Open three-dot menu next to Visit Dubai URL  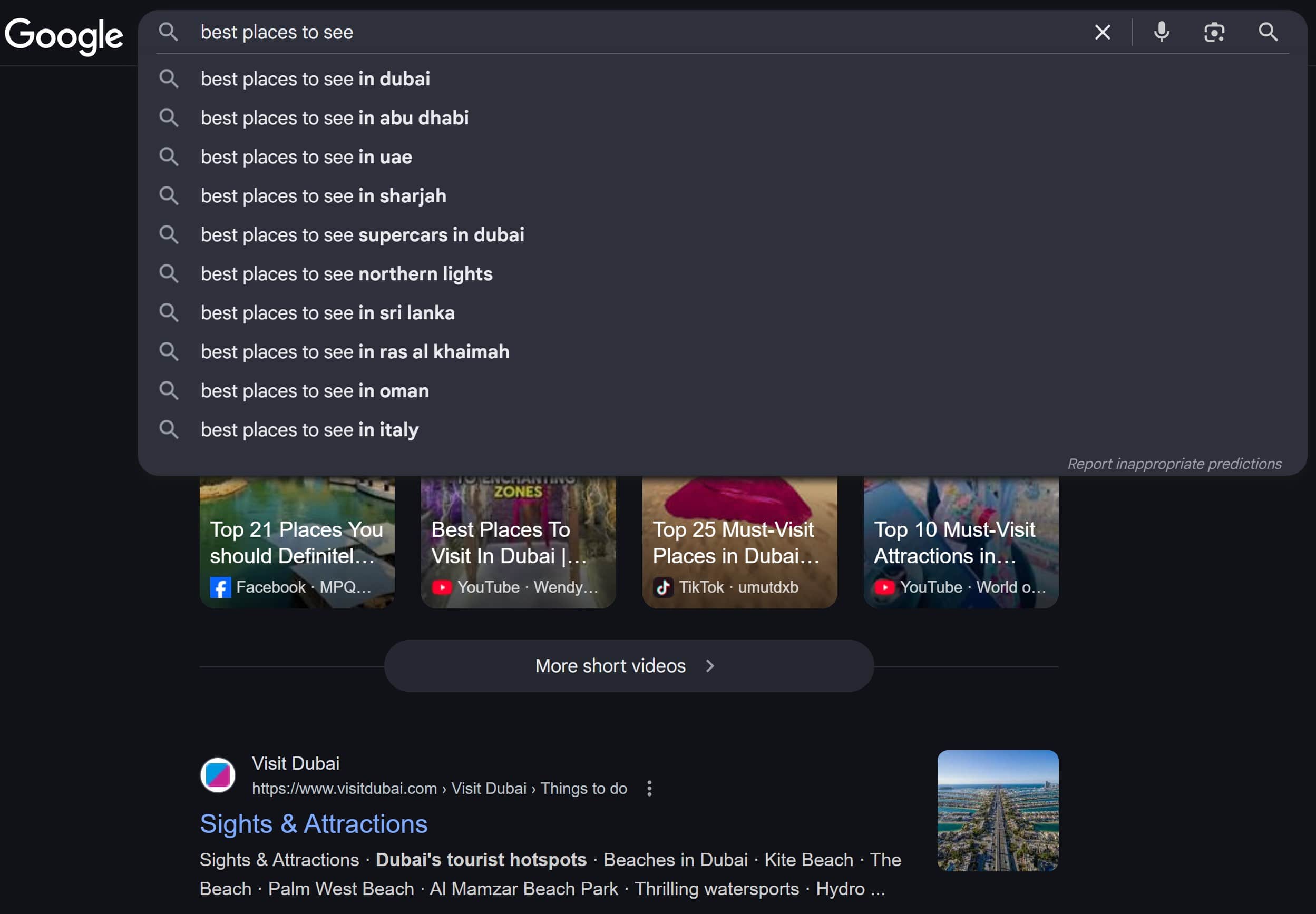(649, 789)
